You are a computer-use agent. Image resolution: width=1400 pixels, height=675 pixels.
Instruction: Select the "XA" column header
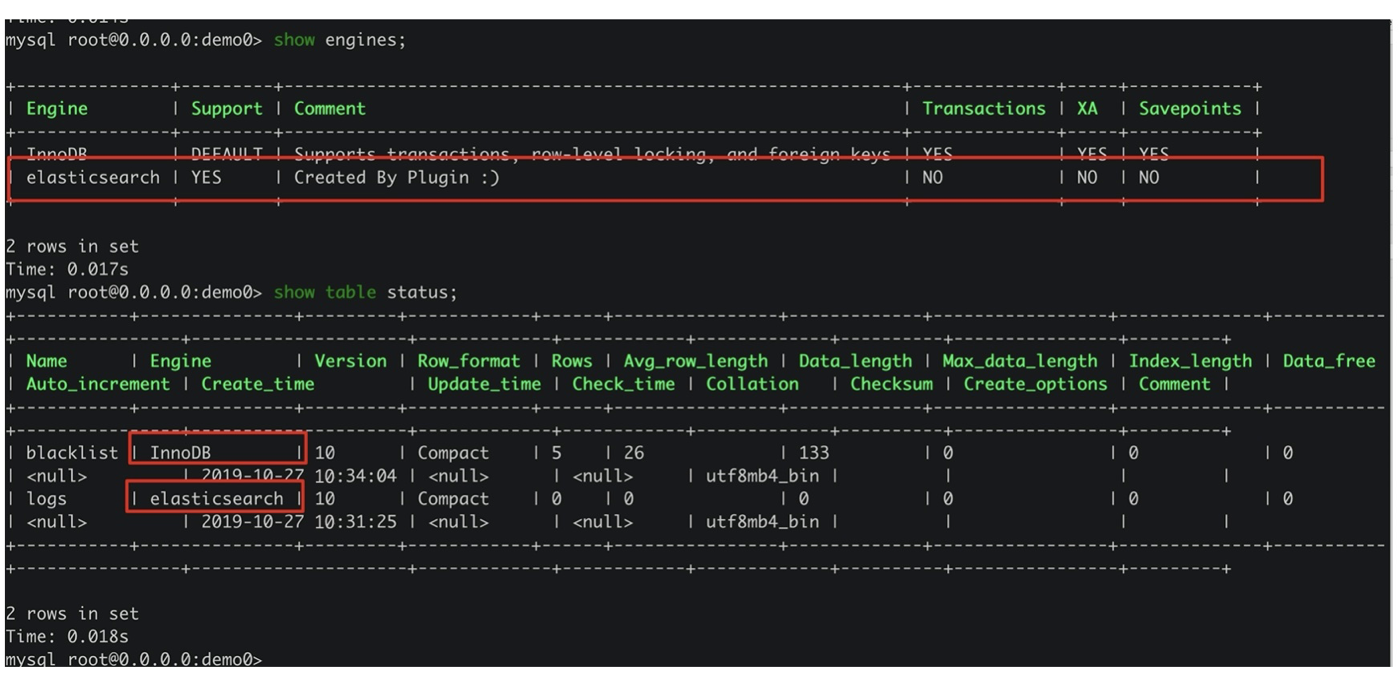(1087, 109)
